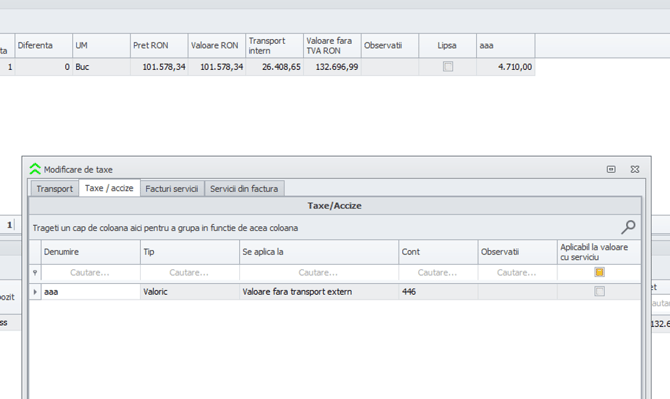The height and width of the screenshot is (399, 670).
Task: Sort by the Tip column header
Action: (190, 252)
